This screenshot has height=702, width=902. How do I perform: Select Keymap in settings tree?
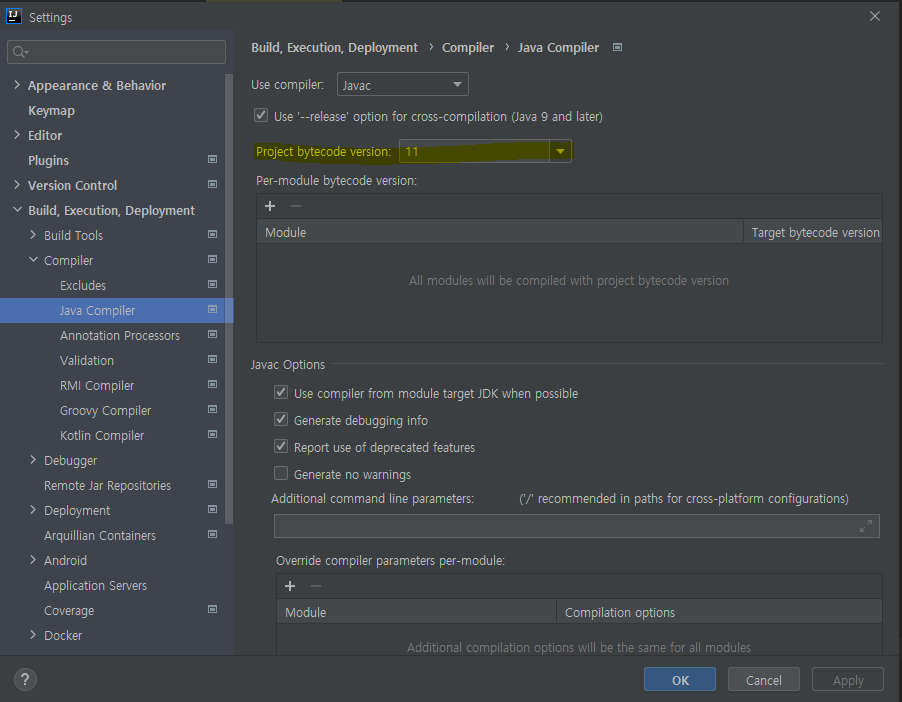click(x=51, y=110)
